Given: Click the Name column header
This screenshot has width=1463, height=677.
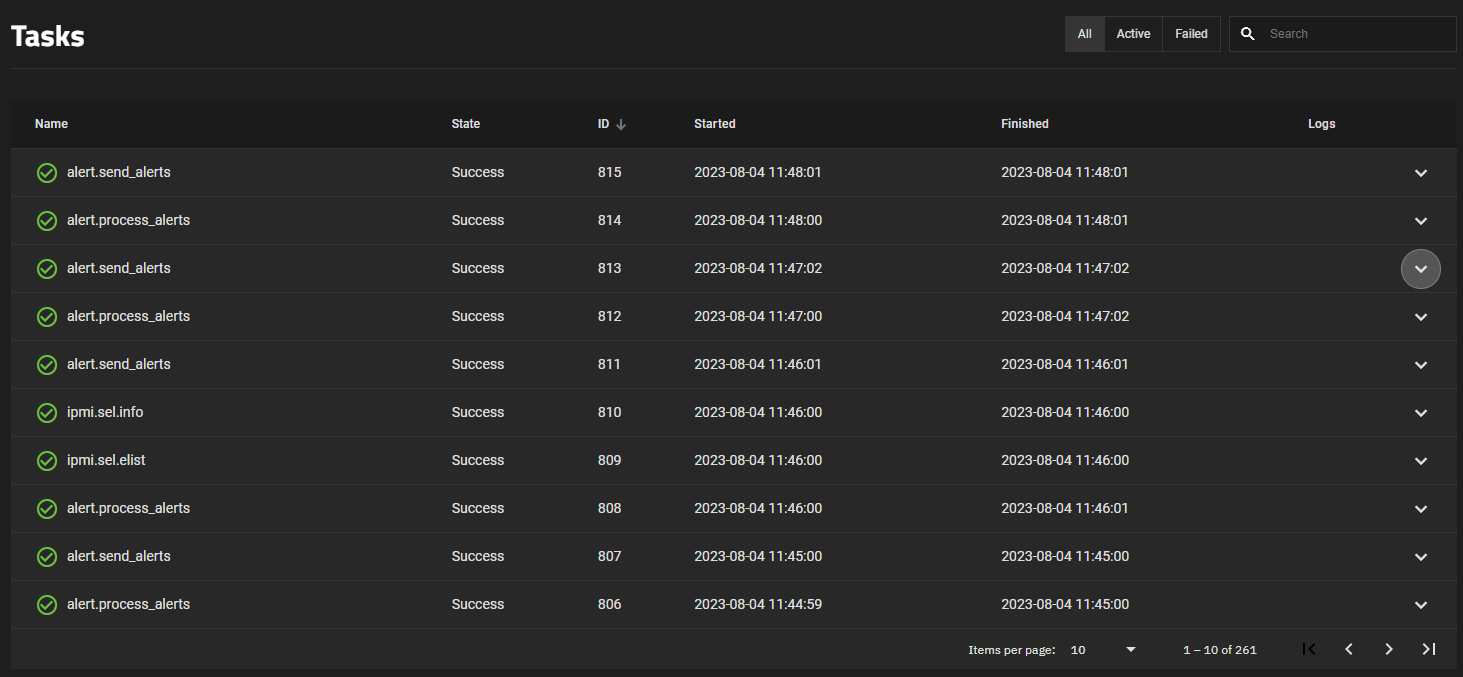Looking at the screenshot, I should pos(51,124).
